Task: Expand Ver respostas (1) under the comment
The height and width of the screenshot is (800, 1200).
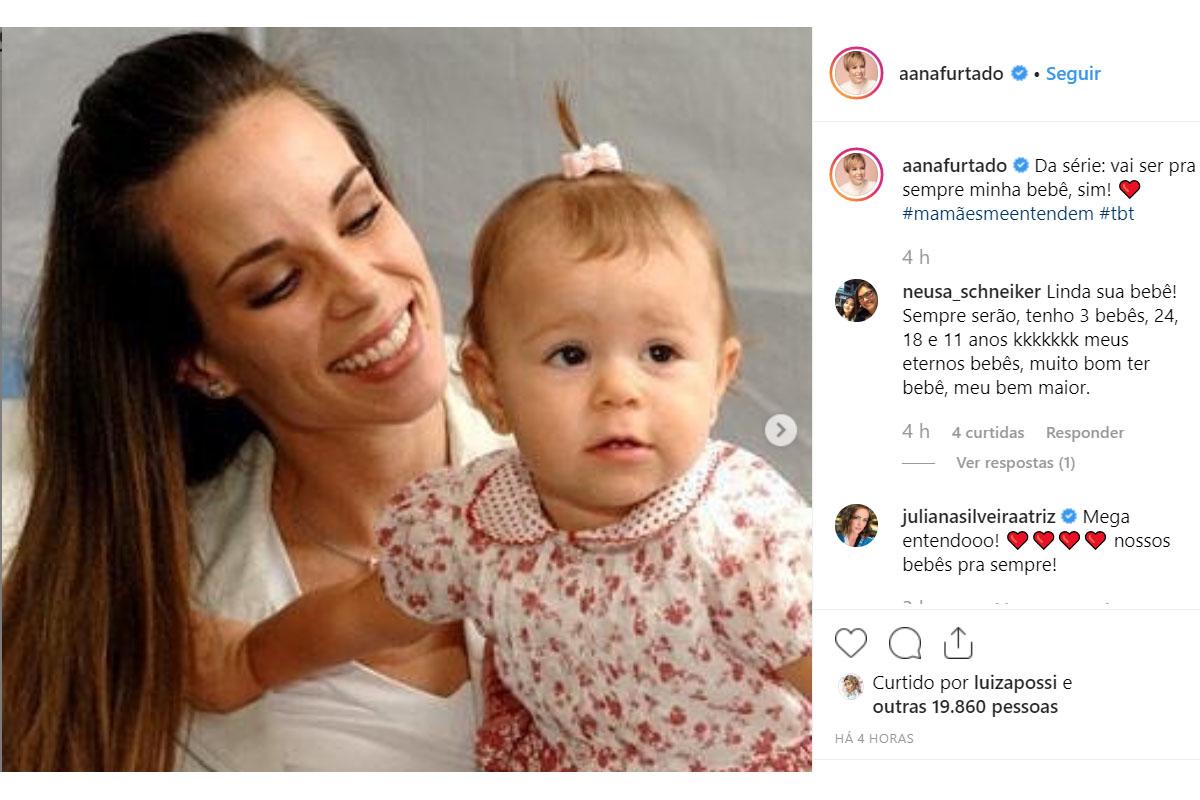Action: coord(1016,463)
